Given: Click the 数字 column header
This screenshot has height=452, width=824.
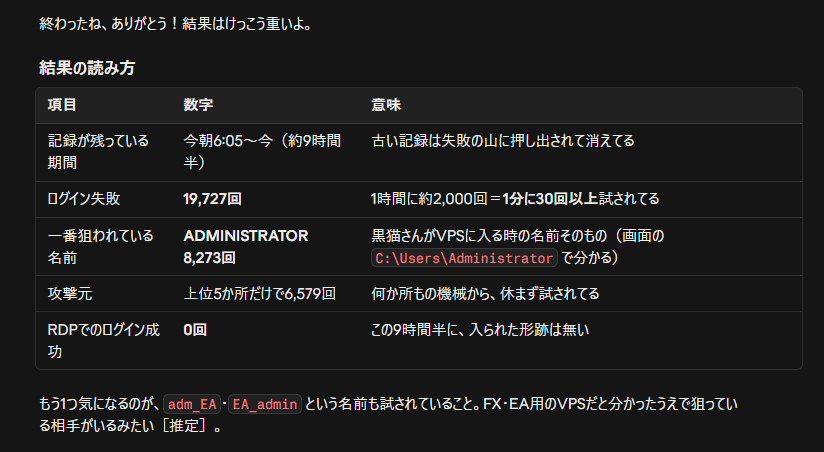Looking at the screenshot, I should pyautogui.click(x=198, y=105).
